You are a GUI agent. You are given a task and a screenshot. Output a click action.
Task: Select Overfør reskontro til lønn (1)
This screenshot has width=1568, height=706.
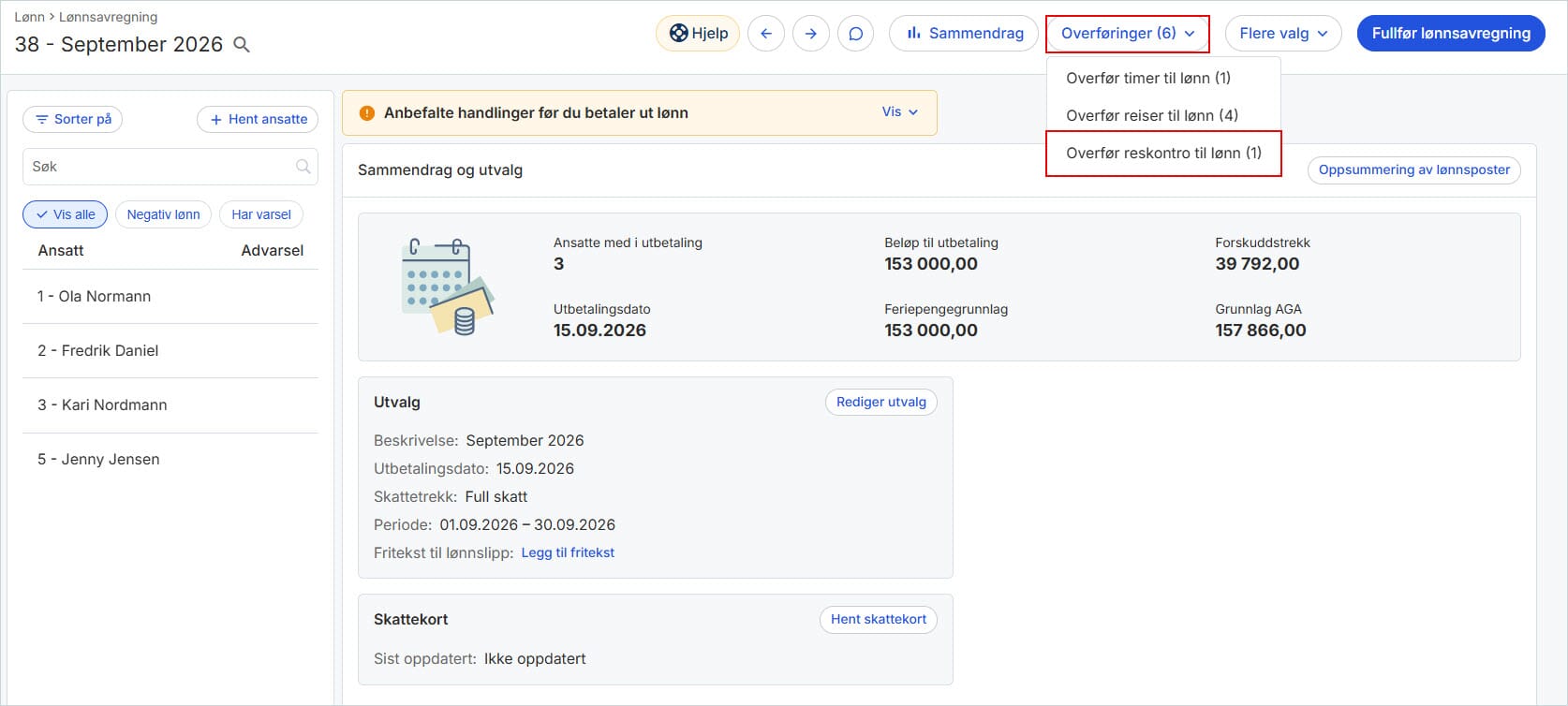(1163, 153)
